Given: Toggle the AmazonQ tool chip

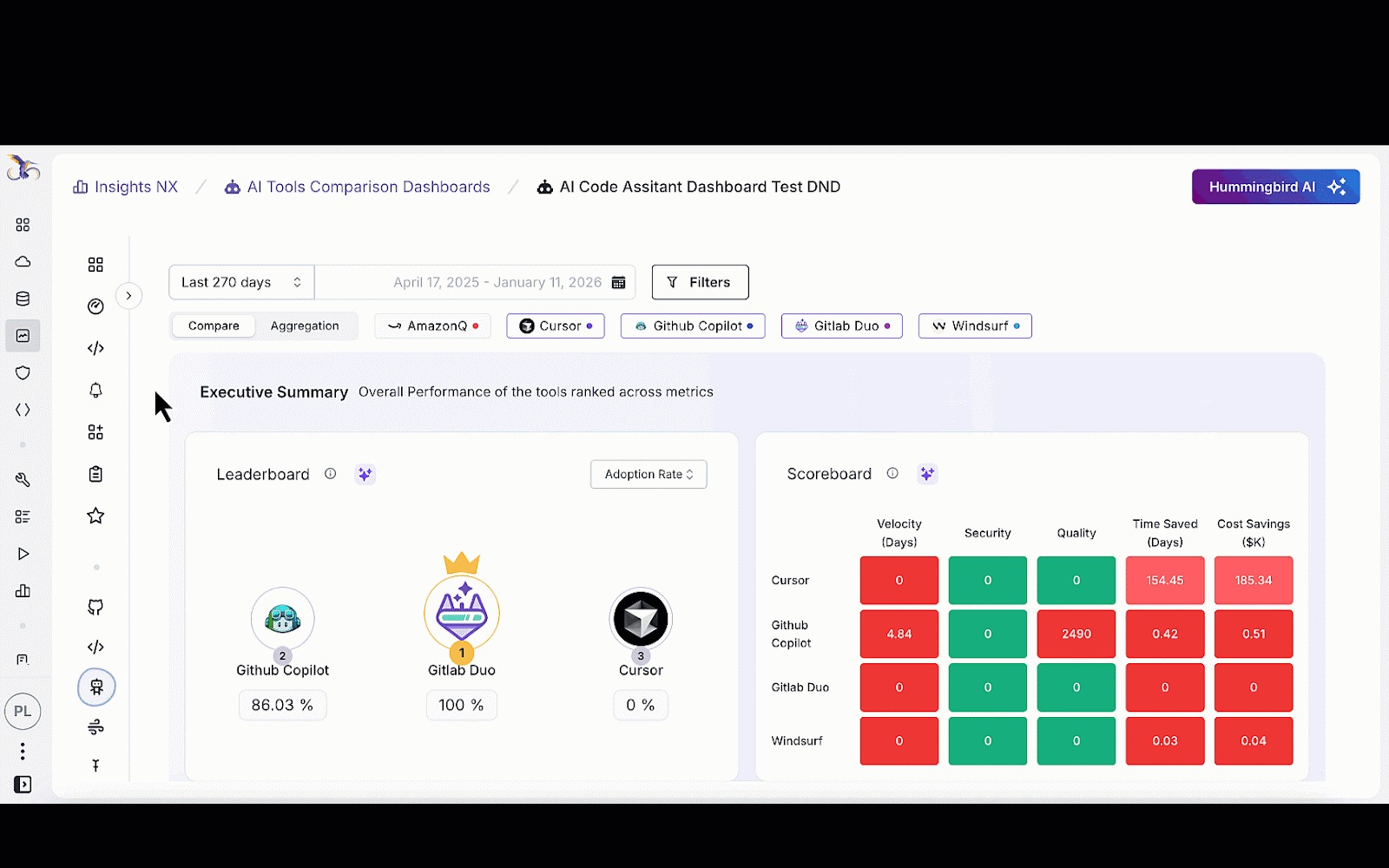Looking at the screenshot, I should point(432,326).
